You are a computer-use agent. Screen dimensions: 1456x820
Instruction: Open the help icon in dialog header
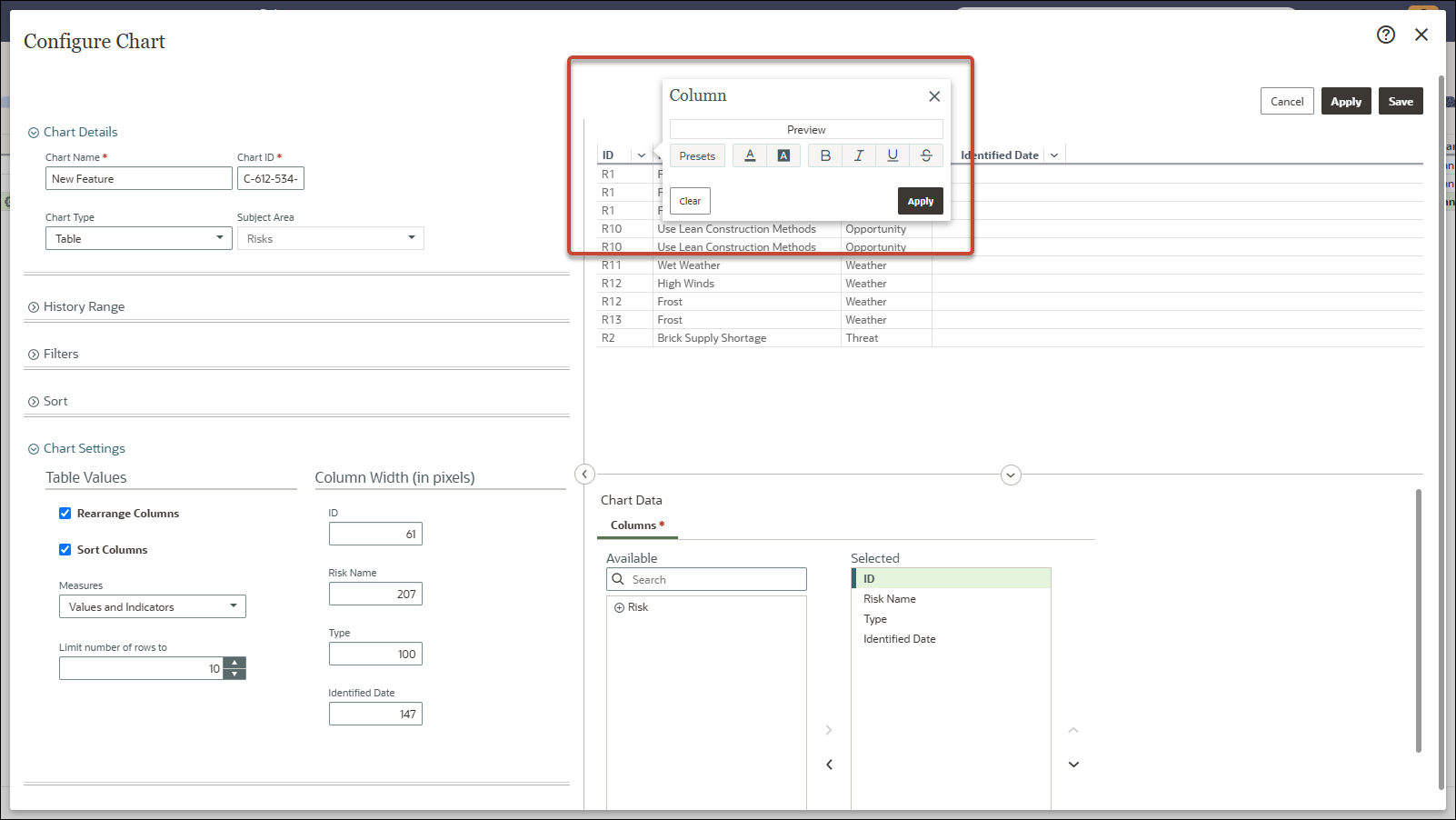1385,35
